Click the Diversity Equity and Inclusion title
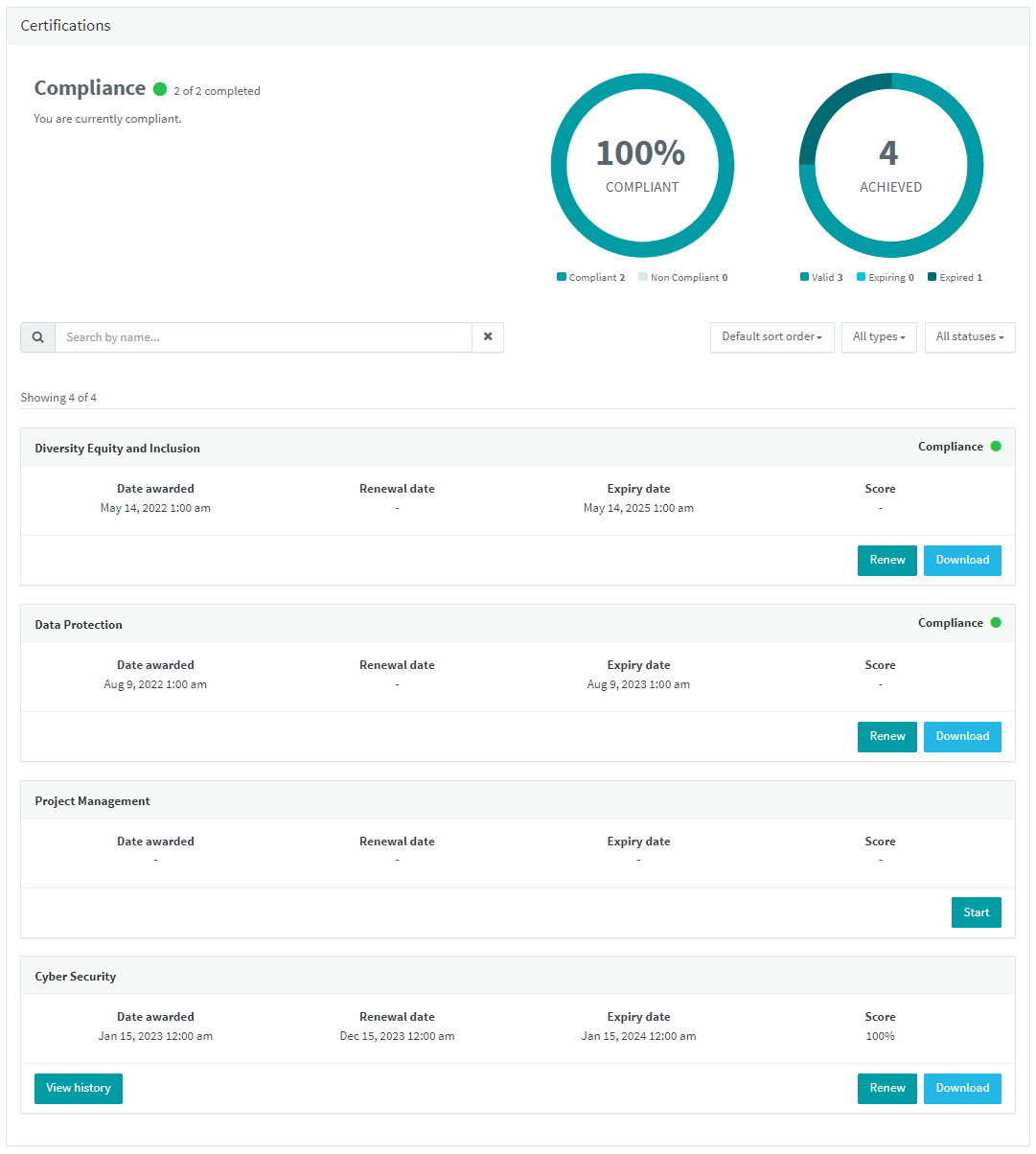 [x=118, y=449]
